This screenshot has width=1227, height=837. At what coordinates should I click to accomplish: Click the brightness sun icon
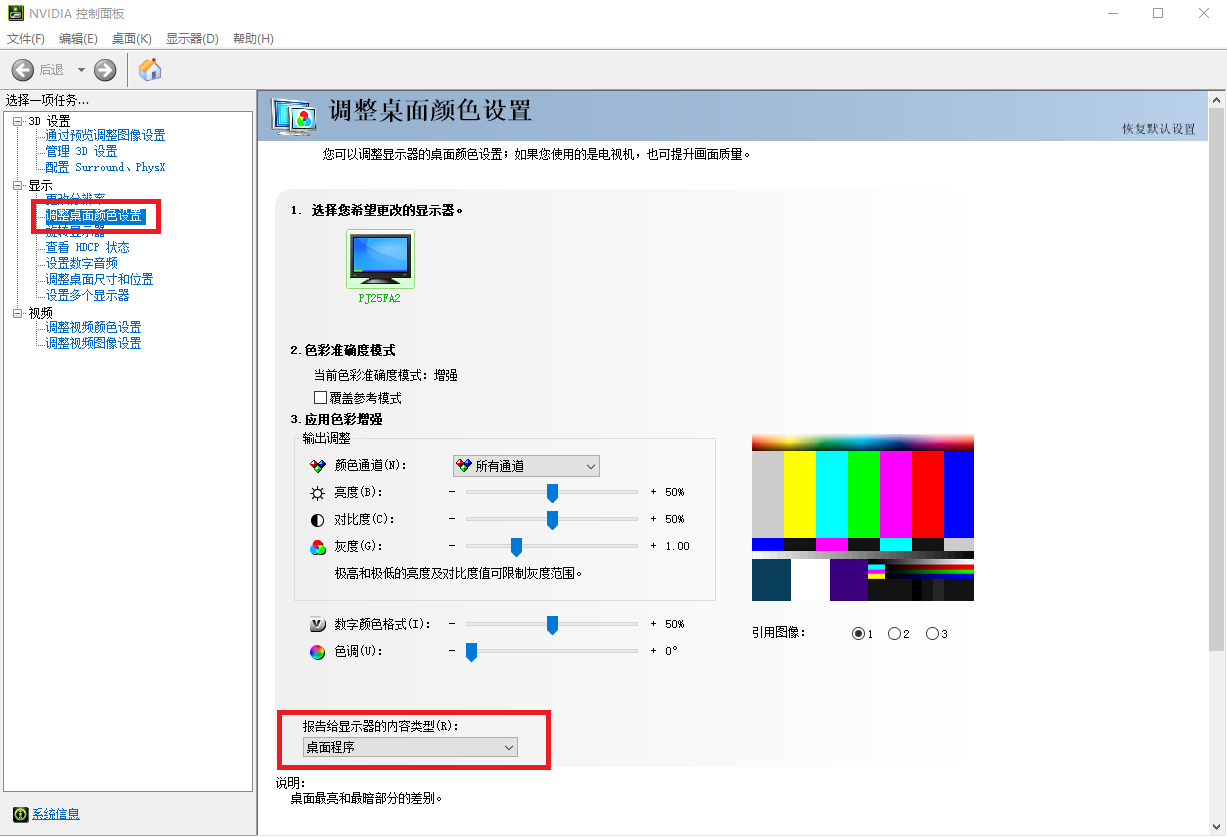coord(318,493)
